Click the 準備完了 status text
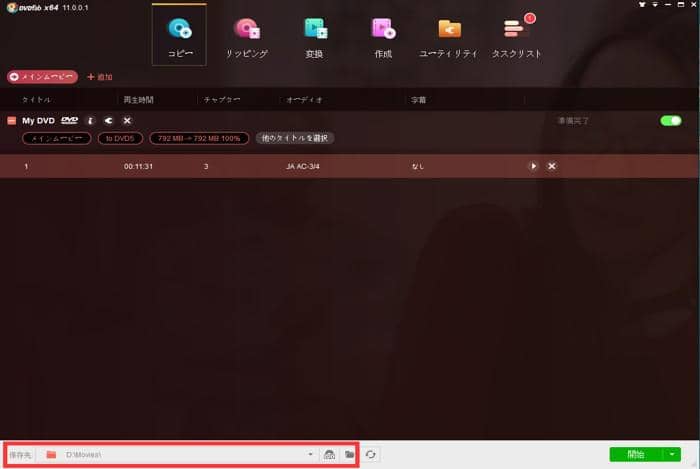 coord(574,121)
